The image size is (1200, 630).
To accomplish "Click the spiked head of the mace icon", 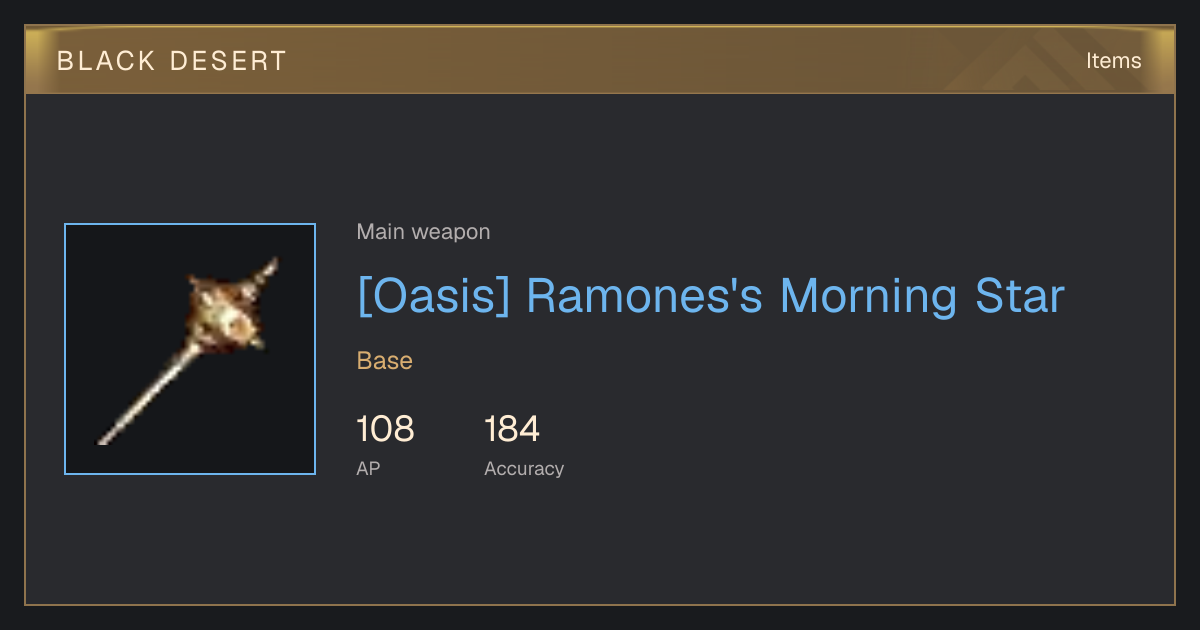I will click(229, 310).
